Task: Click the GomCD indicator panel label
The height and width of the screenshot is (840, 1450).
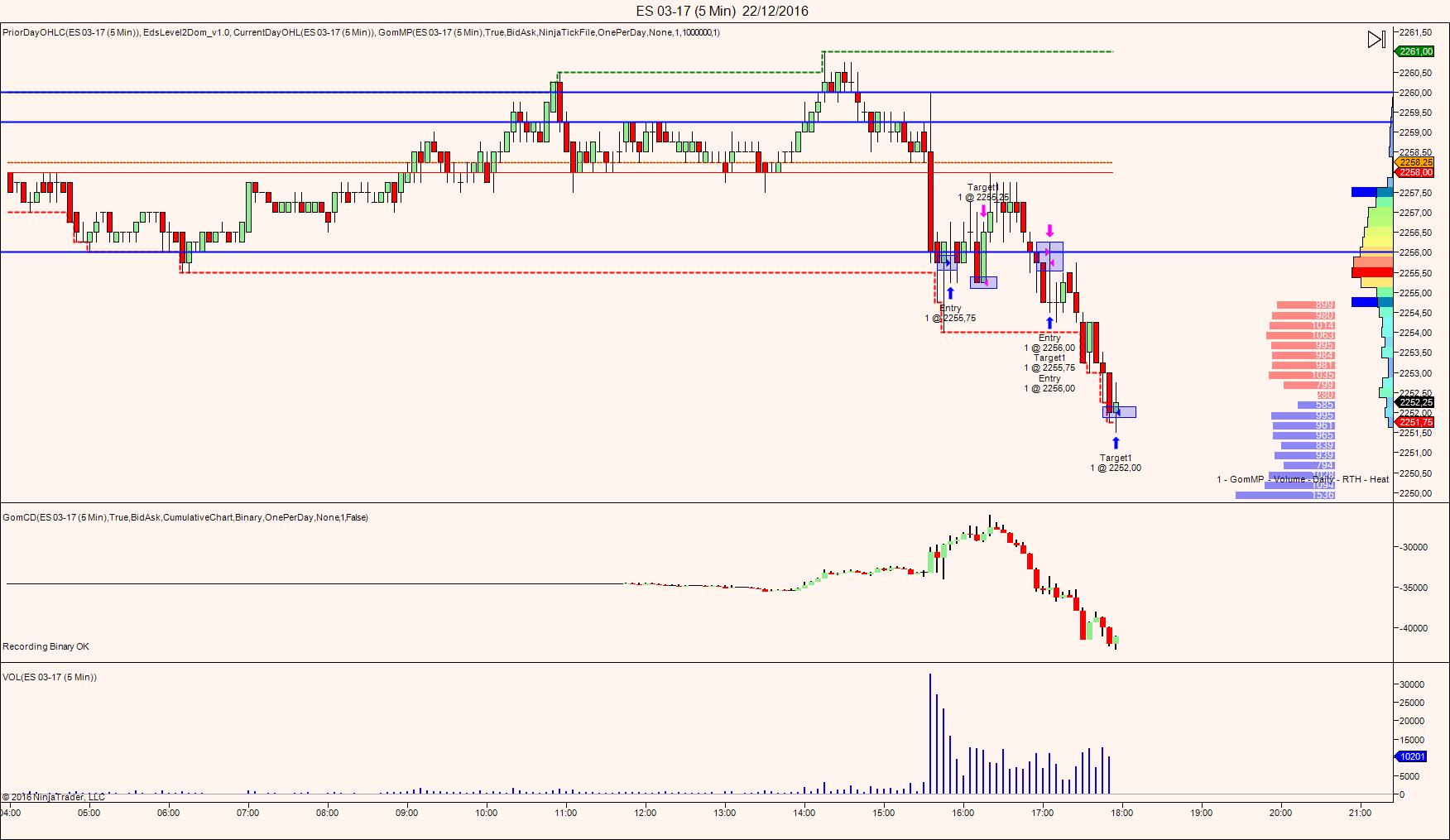Action: 185,517
